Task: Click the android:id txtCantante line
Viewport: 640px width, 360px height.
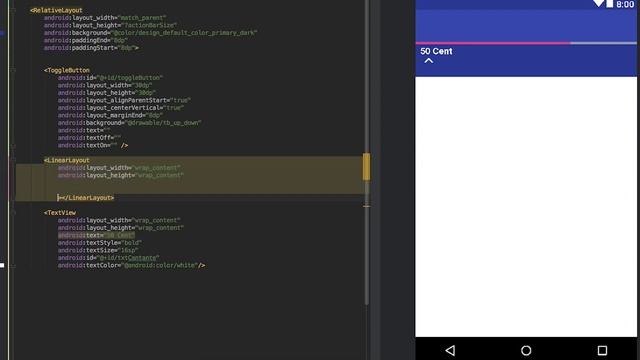Action: coord(109,258)
